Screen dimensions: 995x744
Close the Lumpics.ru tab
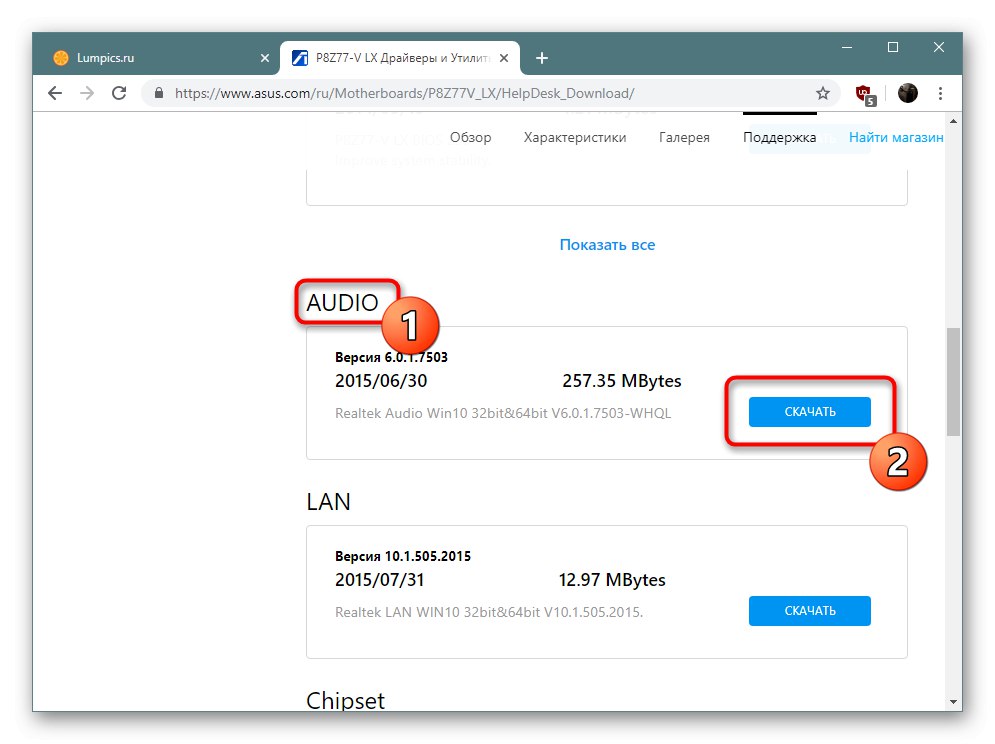(x=265, y=58)
